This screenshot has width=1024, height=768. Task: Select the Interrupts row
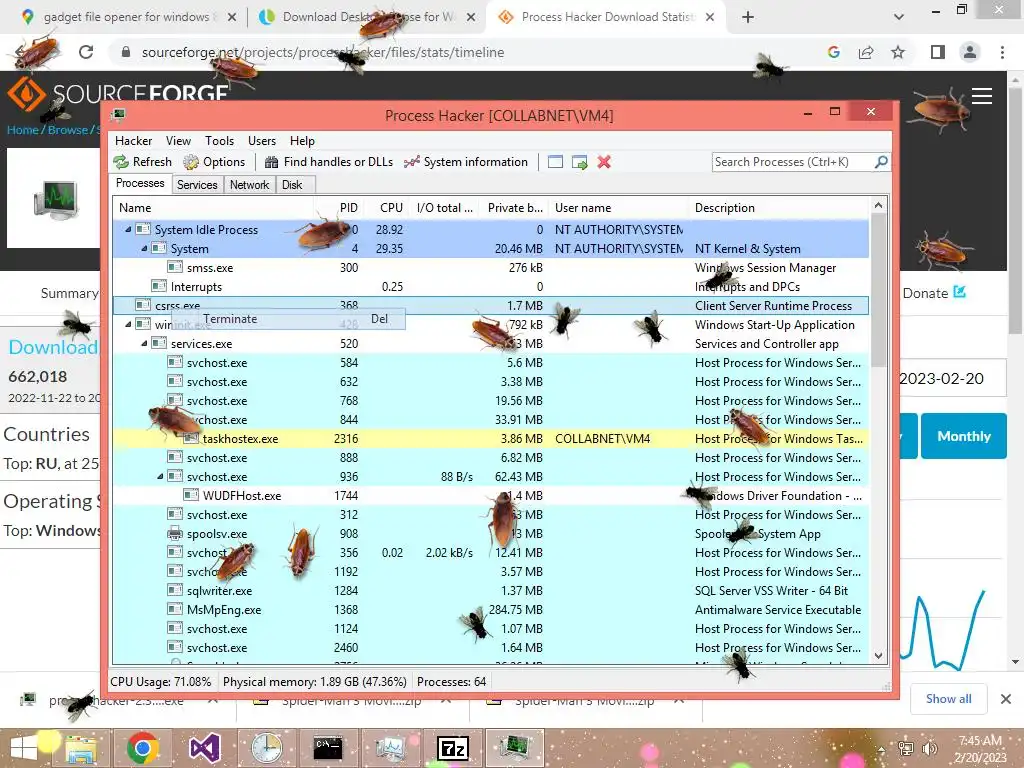(490, 286)
